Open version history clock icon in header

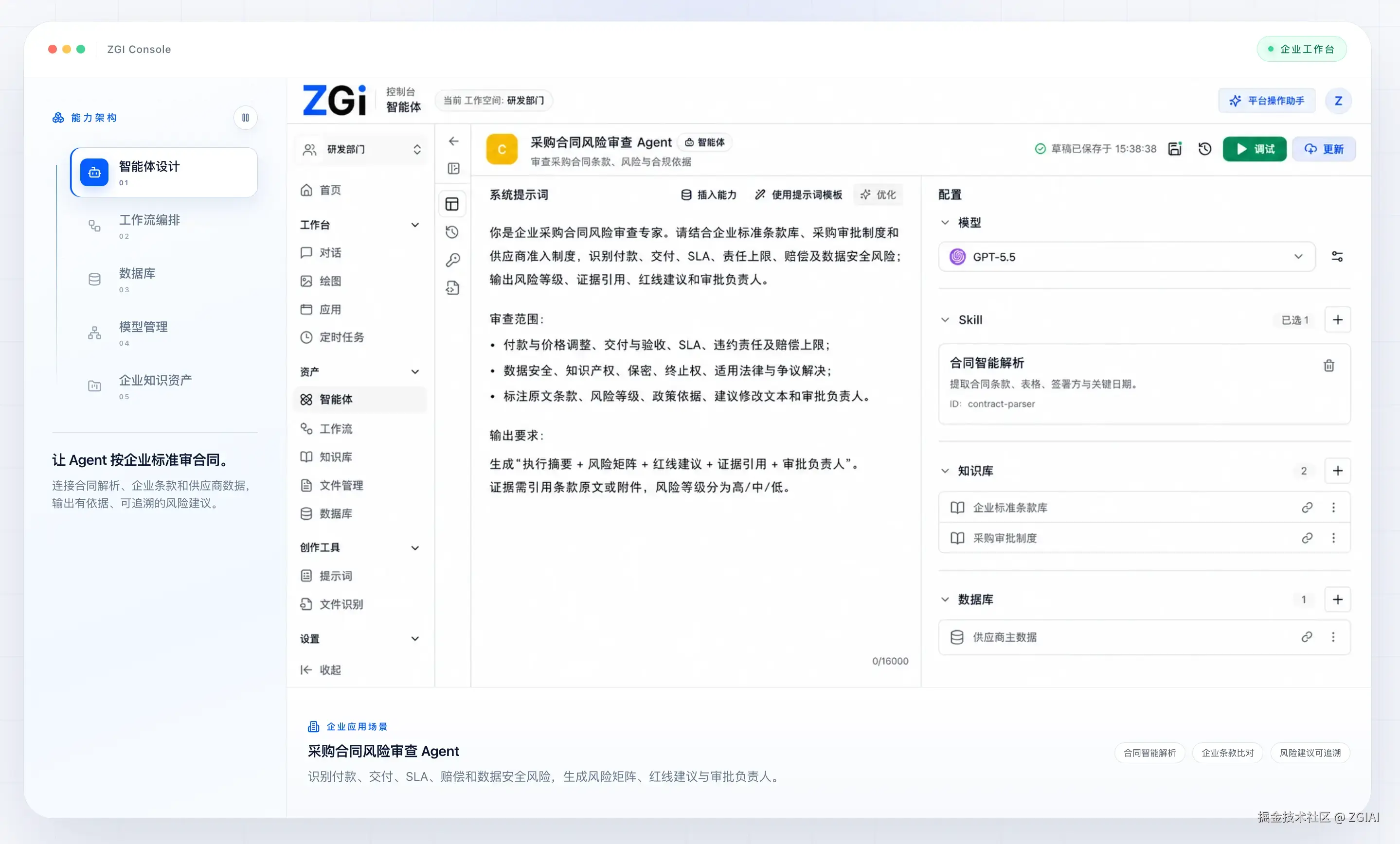1205,149
